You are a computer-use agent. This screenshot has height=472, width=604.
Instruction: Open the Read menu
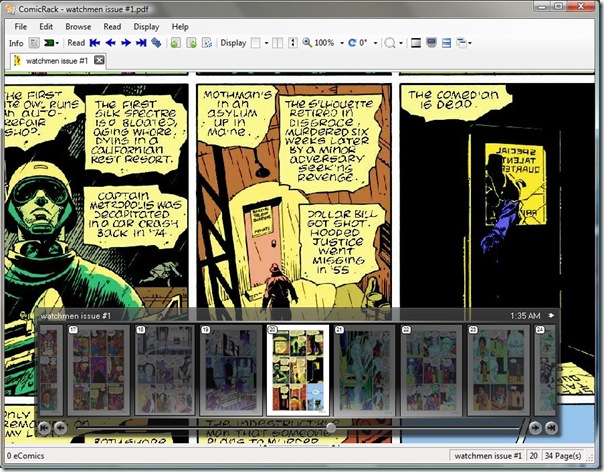[x=112, y=27]
